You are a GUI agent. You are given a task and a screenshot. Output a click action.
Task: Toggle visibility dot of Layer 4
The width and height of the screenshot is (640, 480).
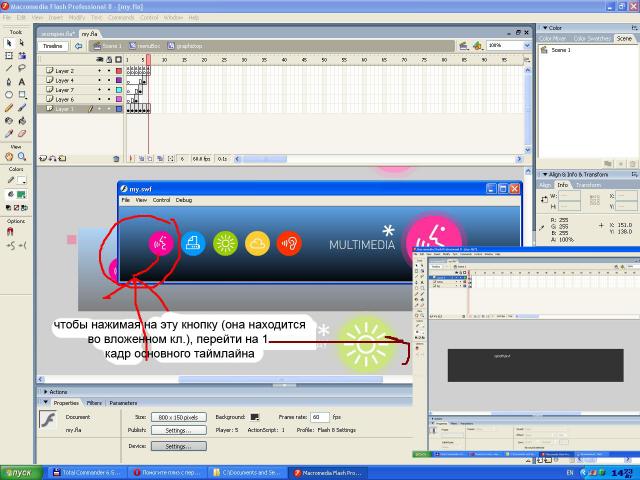tap(99, 80)
